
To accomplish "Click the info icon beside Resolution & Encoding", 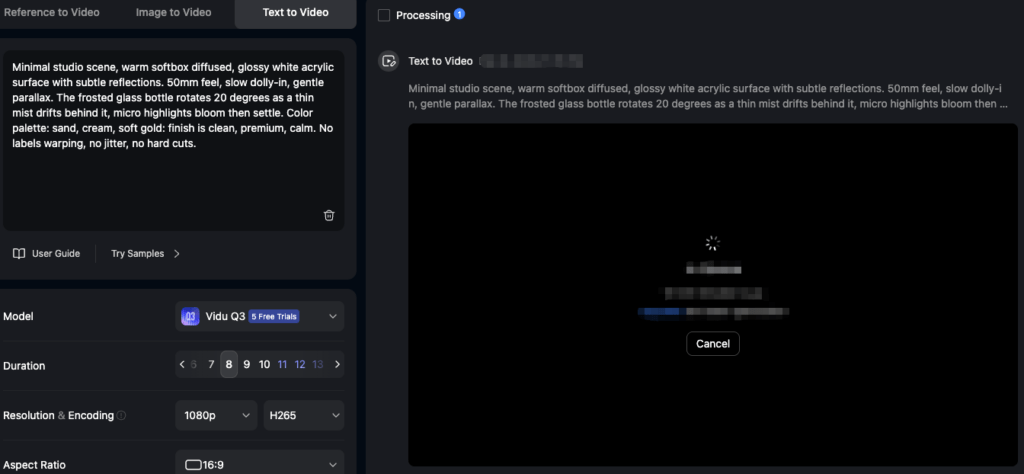I will click(122, 416).
